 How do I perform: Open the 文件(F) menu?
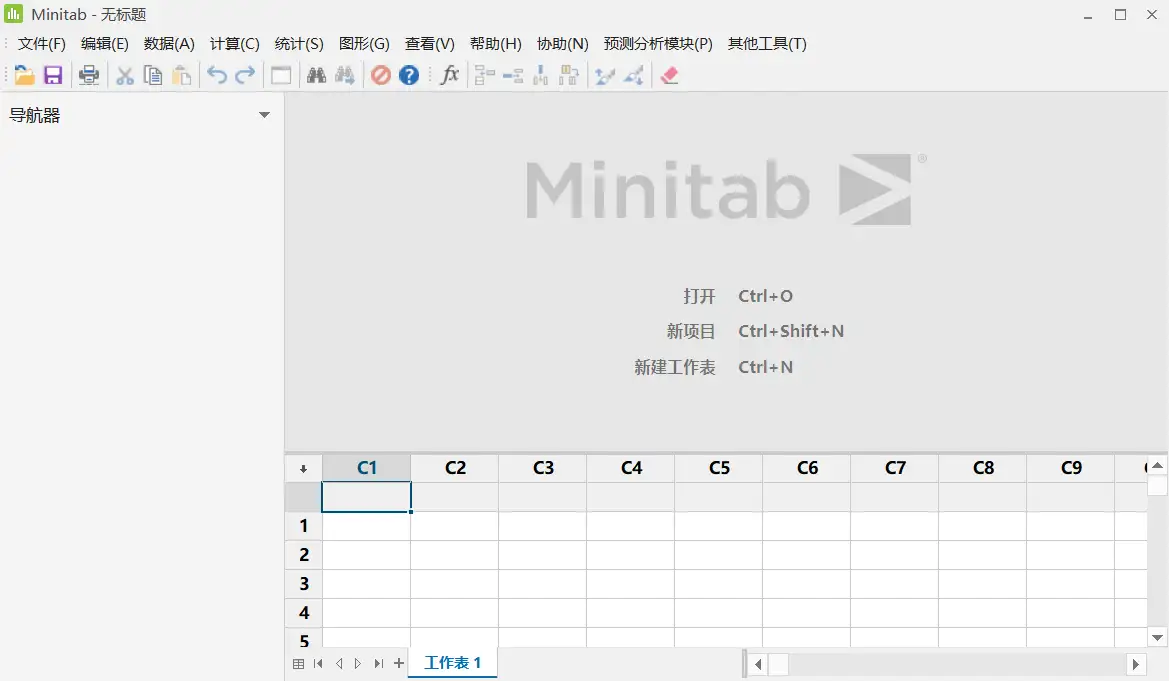click(x=42, y=44)
